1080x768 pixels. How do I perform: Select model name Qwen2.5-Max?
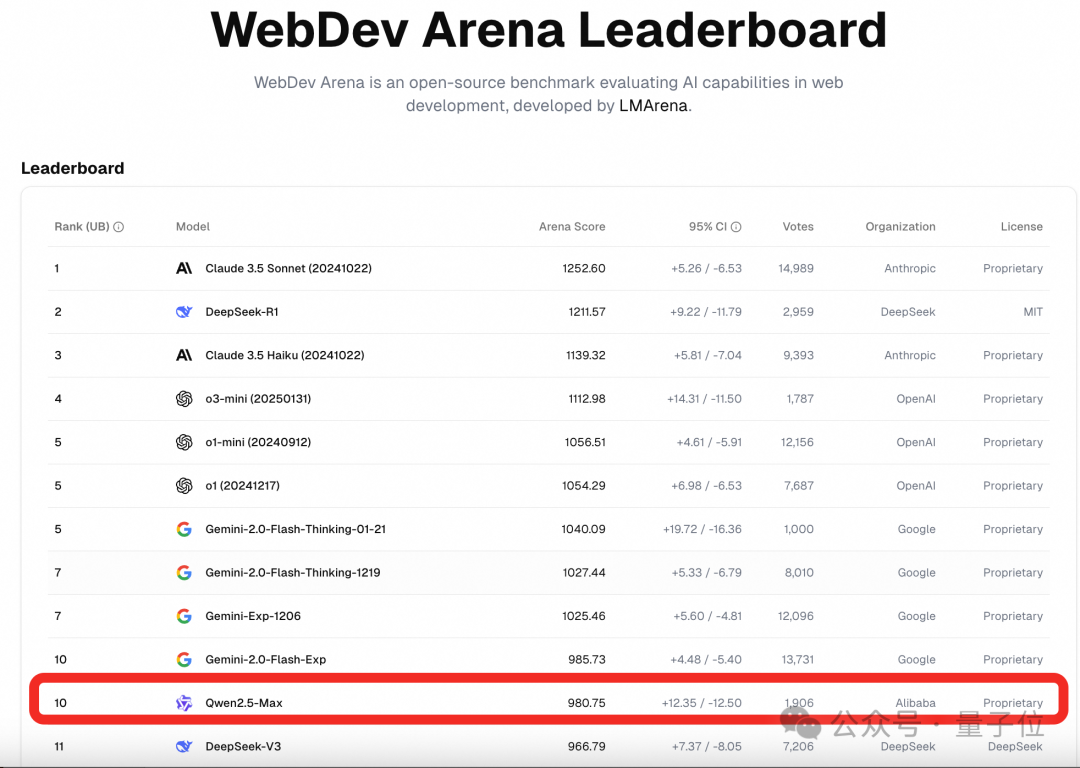pos(244,703)
